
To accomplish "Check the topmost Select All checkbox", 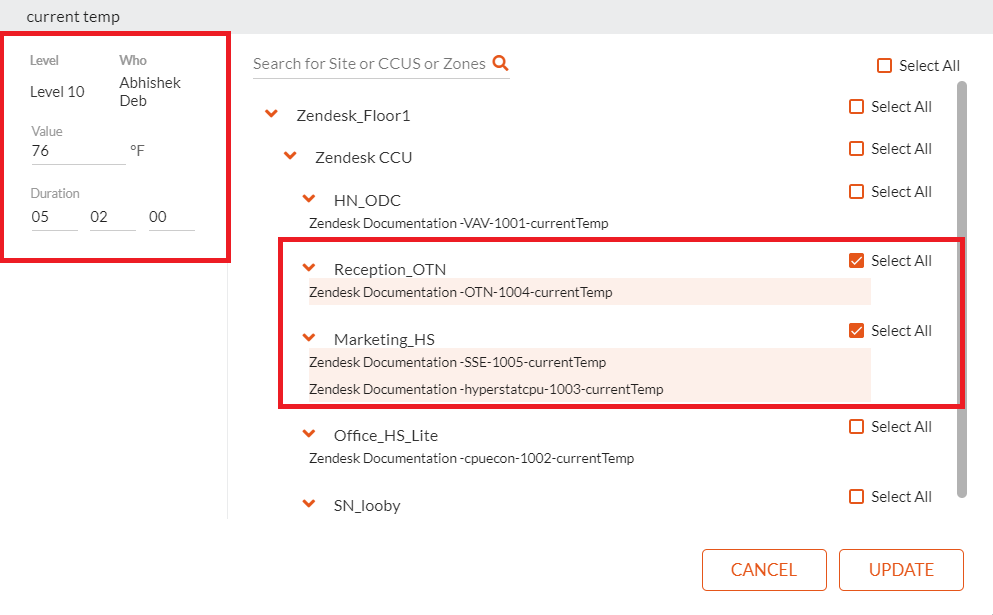I will pyautogui.click(x=884, y=65).
